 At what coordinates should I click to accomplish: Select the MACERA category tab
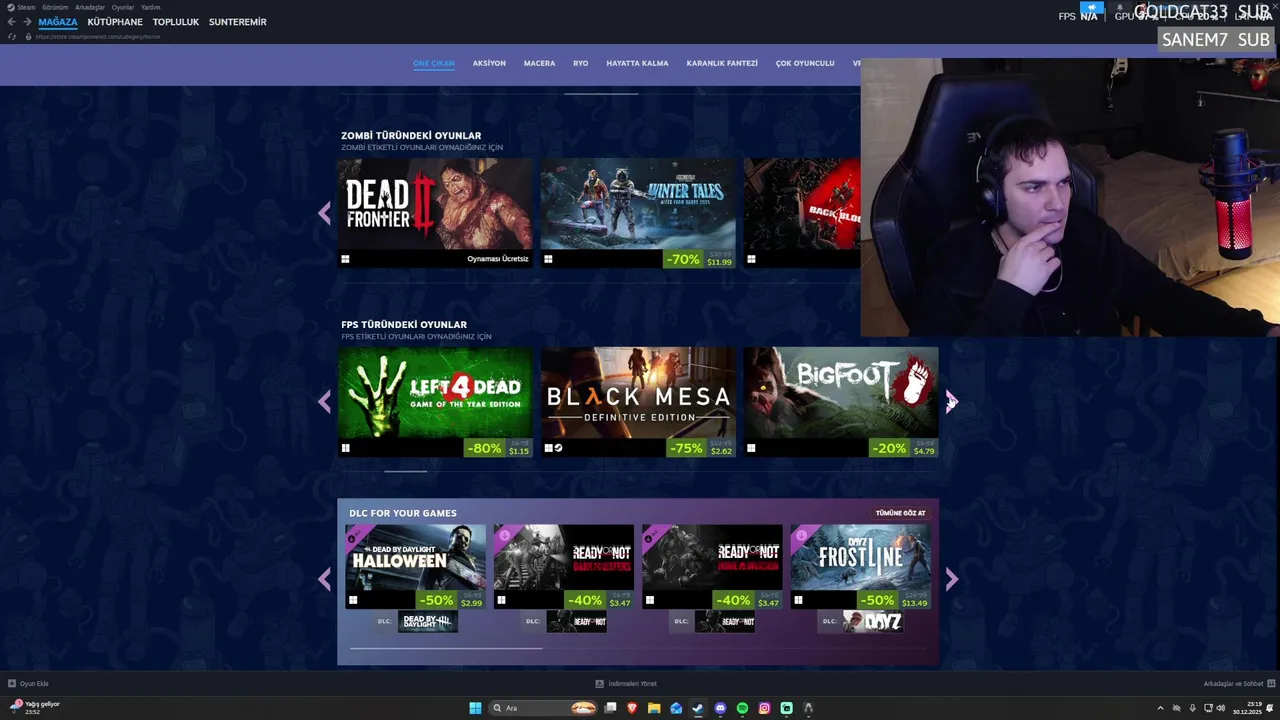(539, 63)
